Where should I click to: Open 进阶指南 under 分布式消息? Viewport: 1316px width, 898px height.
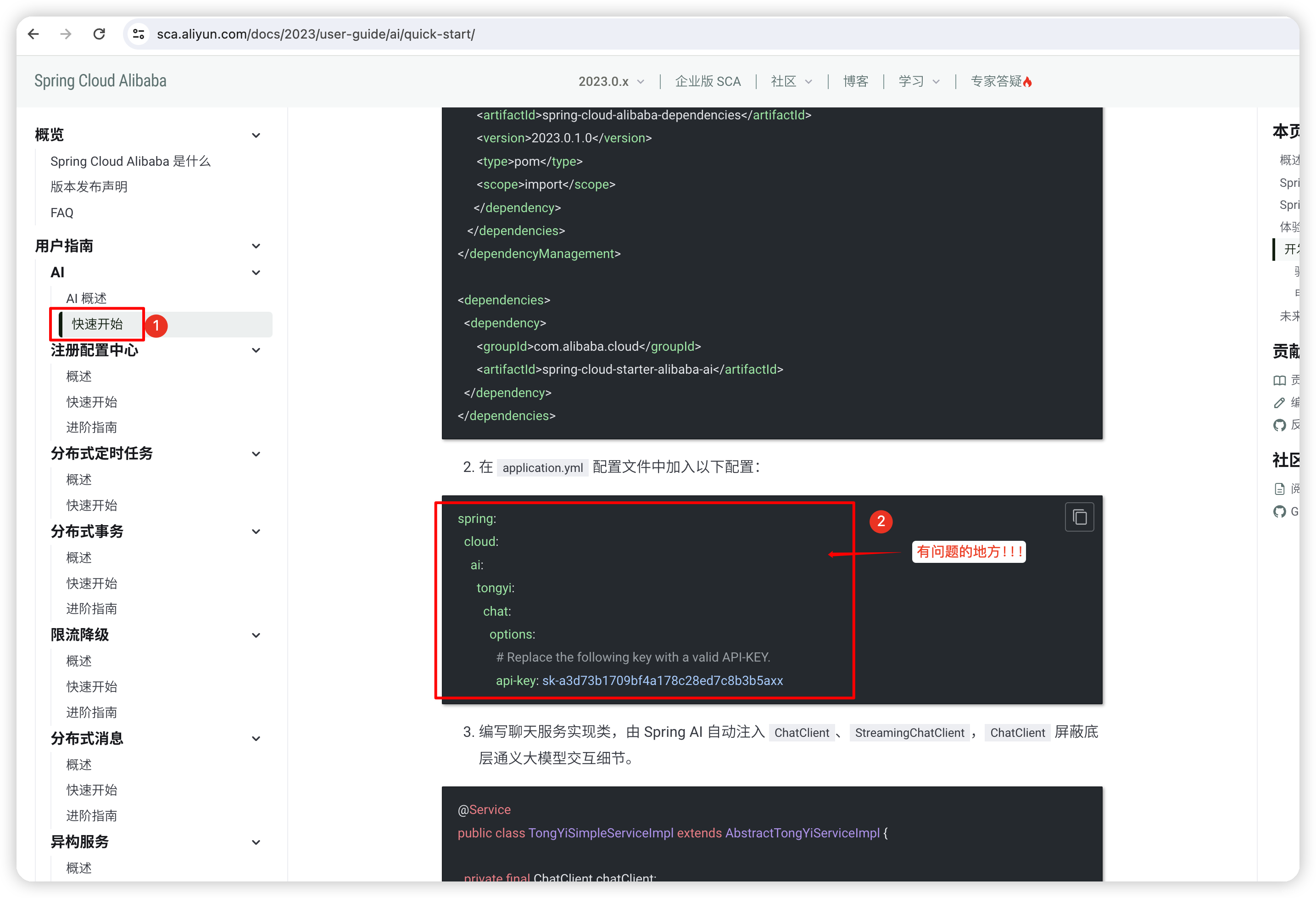92,816
